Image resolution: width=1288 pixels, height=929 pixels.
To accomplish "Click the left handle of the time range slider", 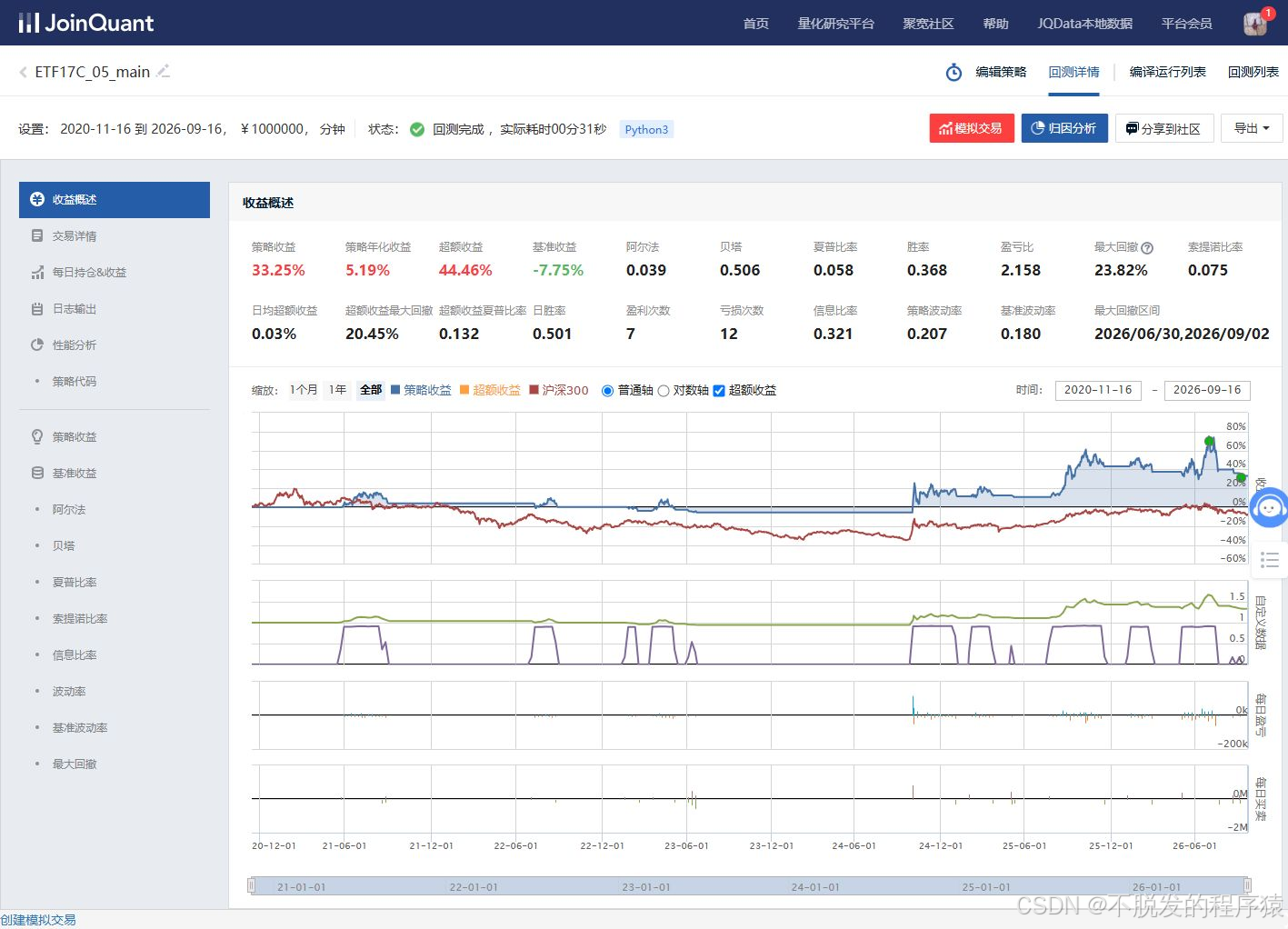I will [x=252, y=885].
